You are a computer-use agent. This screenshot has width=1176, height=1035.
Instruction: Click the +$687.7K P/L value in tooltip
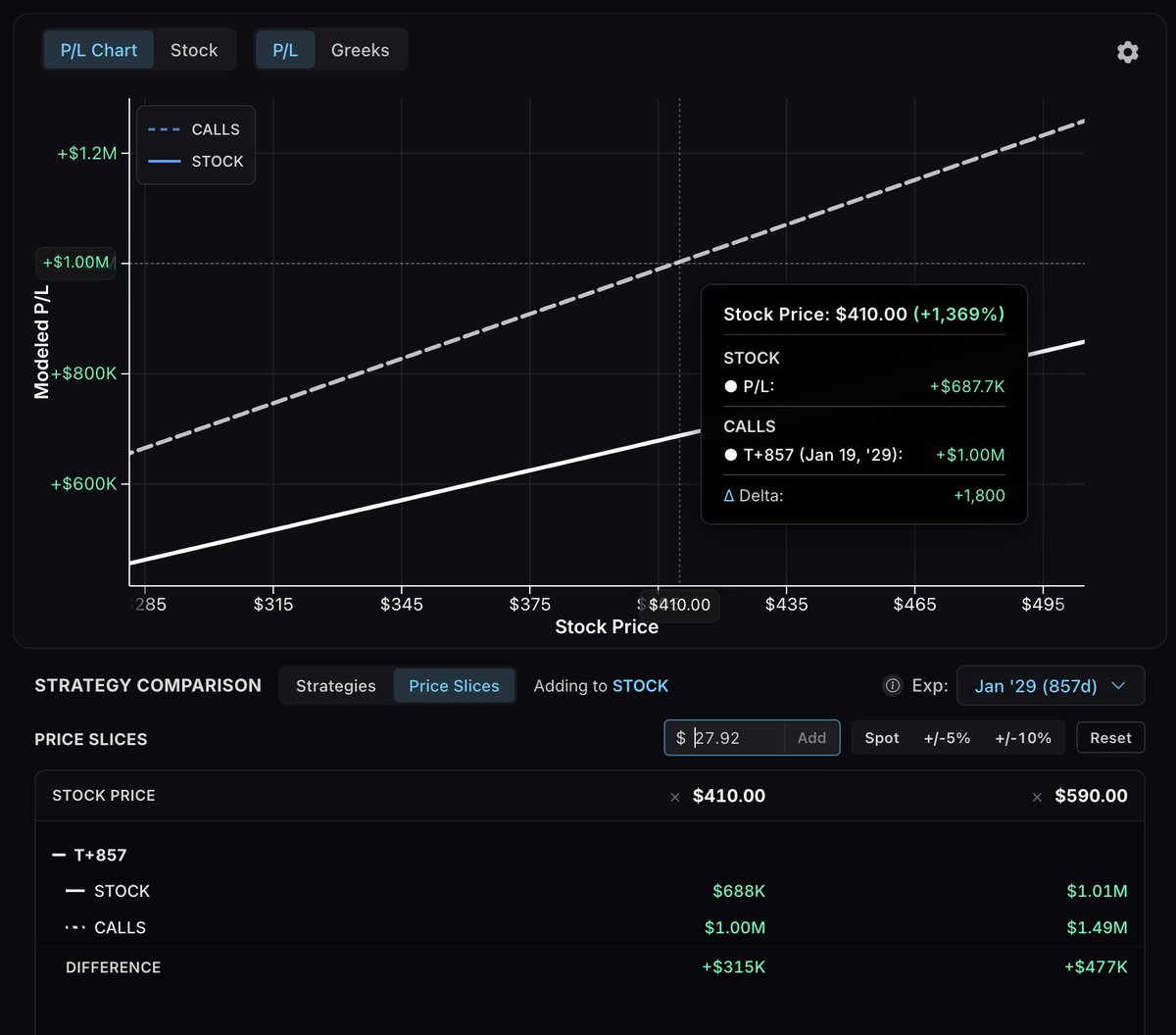[967, 386]
